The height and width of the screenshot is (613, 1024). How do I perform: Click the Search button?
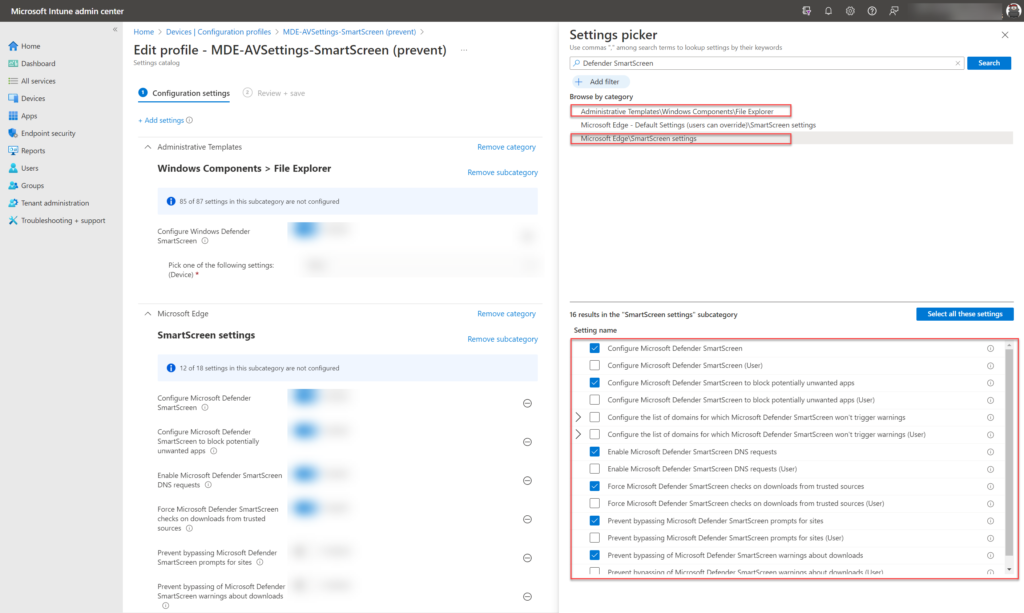(989, 63)
